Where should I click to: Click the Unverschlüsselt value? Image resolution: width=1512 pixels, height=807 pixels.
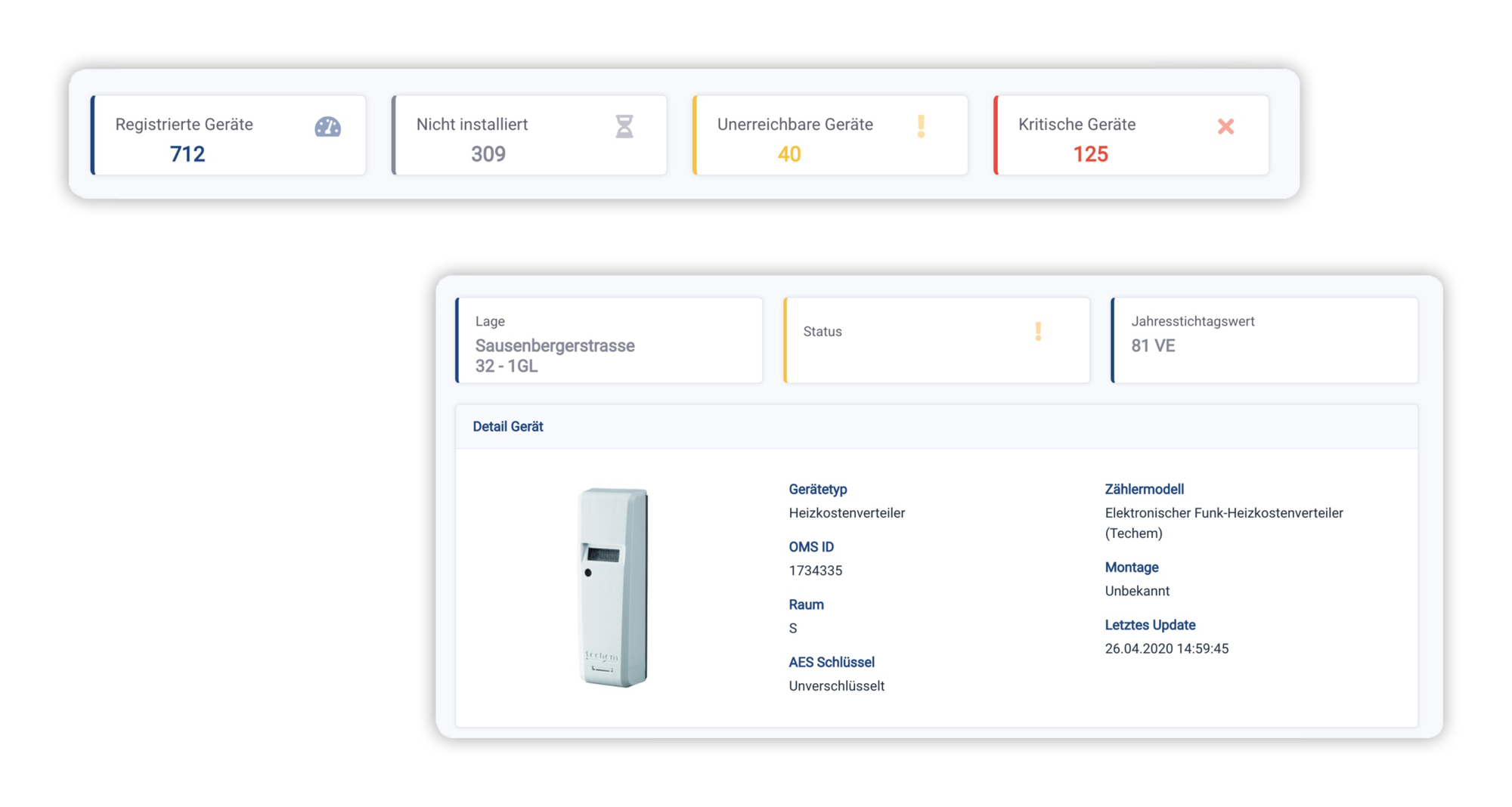coord(836,685)
